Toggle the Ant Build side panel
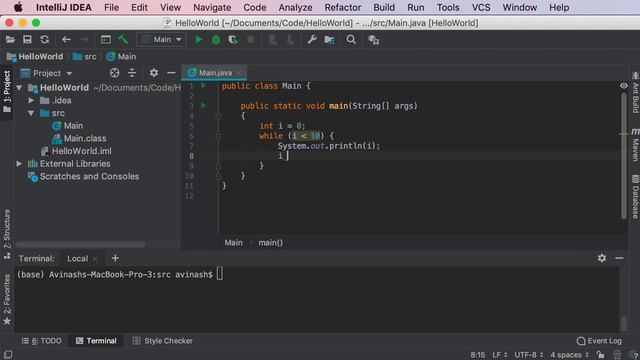The height and width of the screenshot is (360, 640). pos(635,93)
